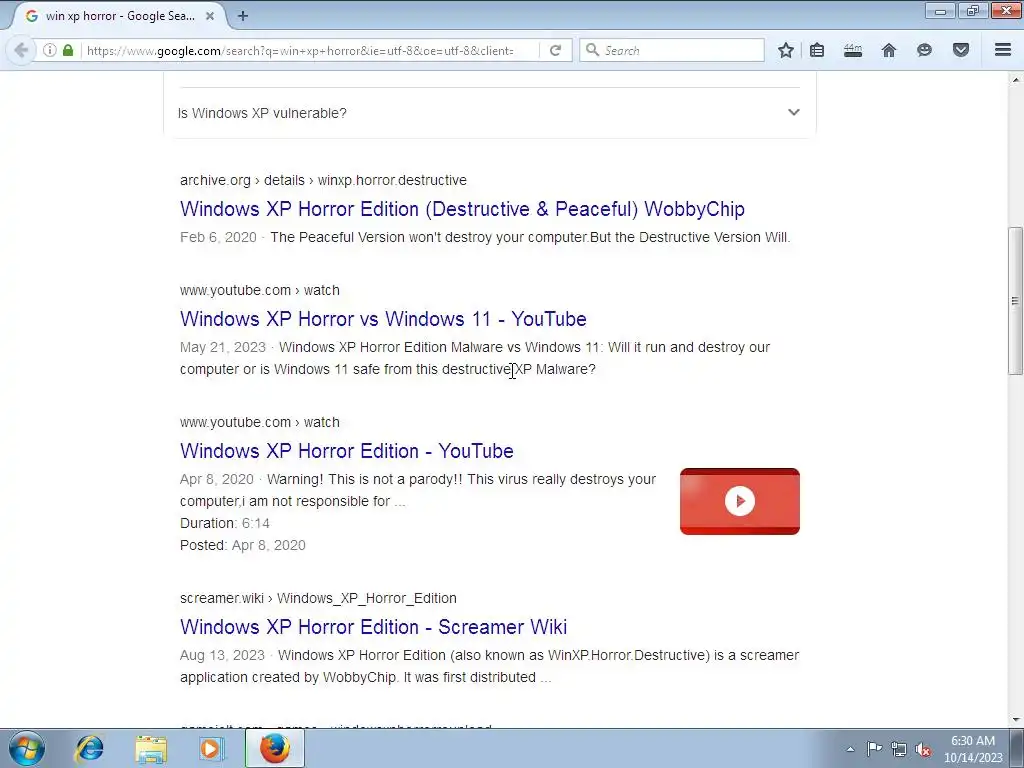Open Windows Explorer folder taskbar icon

point(151,748)
